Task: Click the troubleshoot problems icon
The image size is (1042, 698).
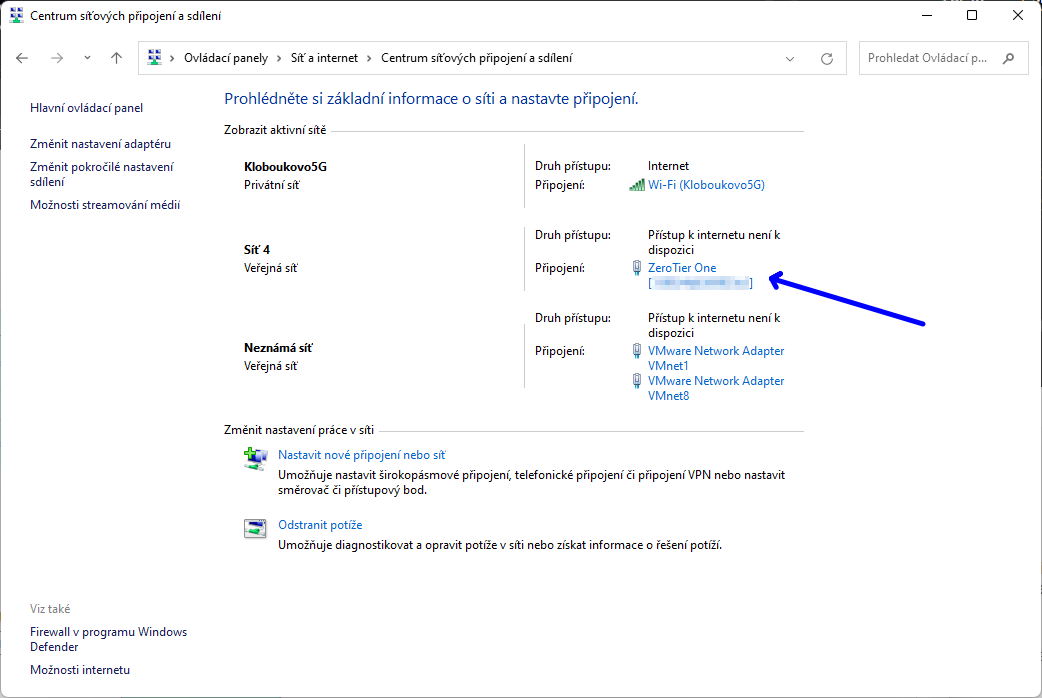Action: click(x=255, y=528)
